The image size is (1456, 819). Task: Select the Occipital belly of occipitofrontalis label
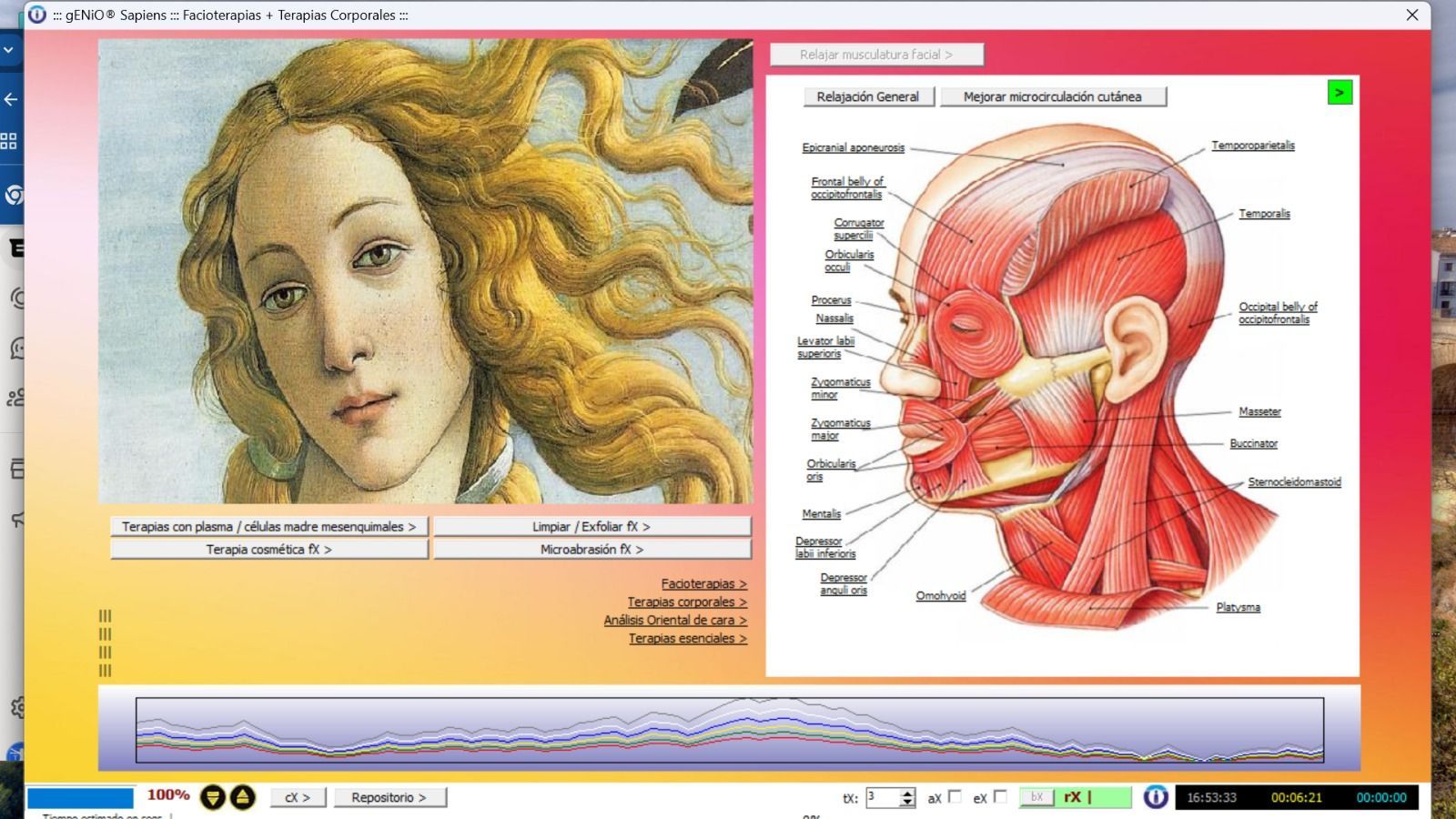pyautogui.click(x=1277, y=313)
